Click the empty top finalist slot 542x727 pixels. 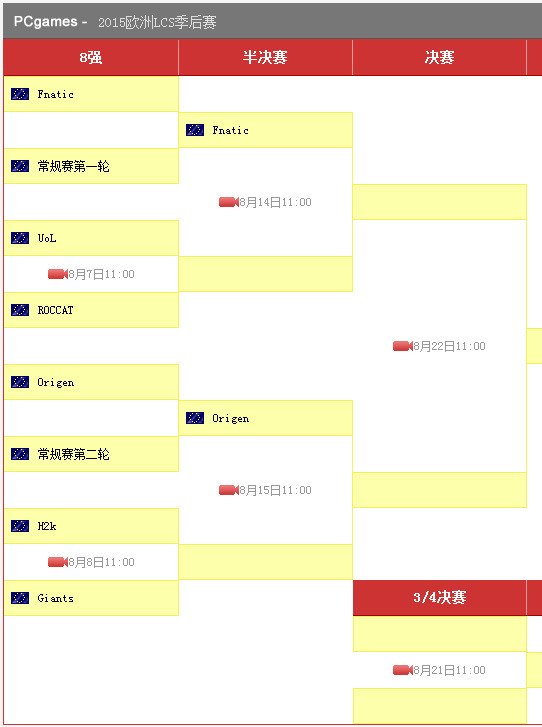440,202
